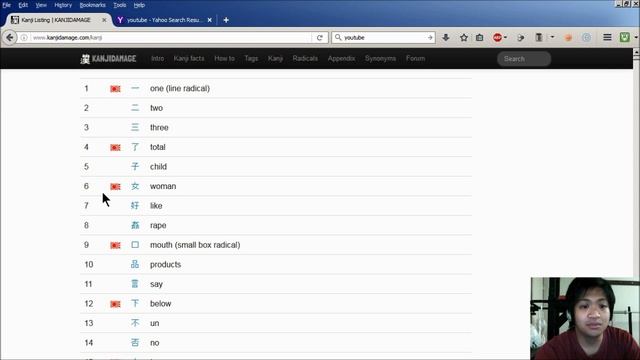Open the Synonyms nav link

380,59
